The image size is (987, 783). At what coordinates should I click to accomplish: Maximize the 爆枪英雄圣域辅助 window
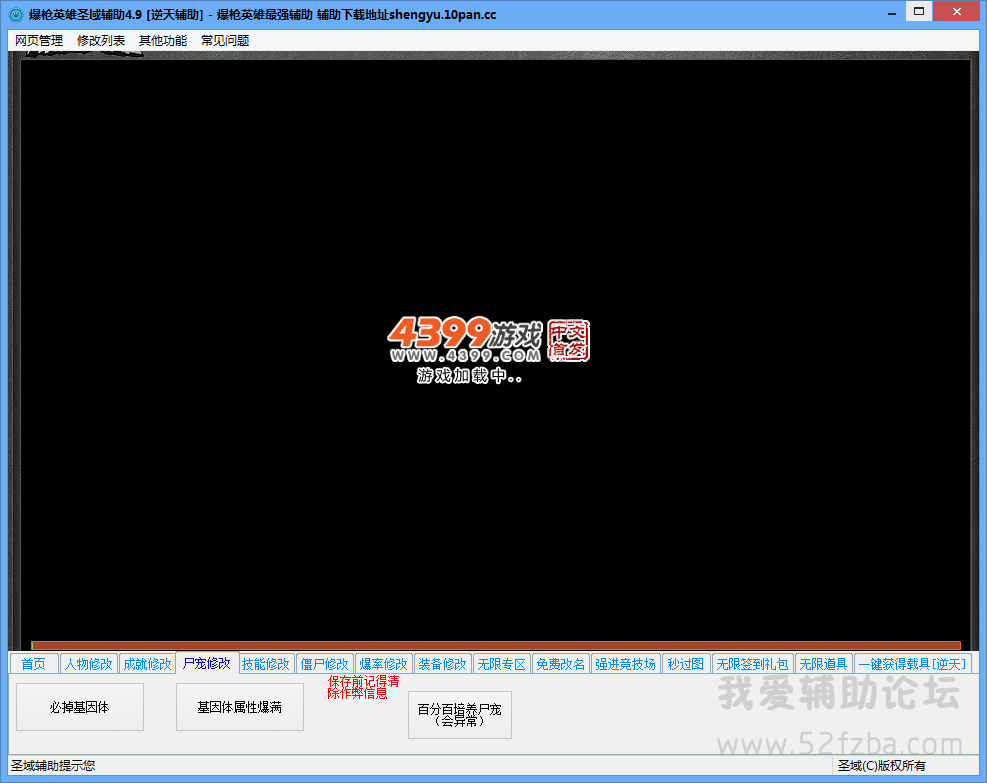(x=919, y=11)
